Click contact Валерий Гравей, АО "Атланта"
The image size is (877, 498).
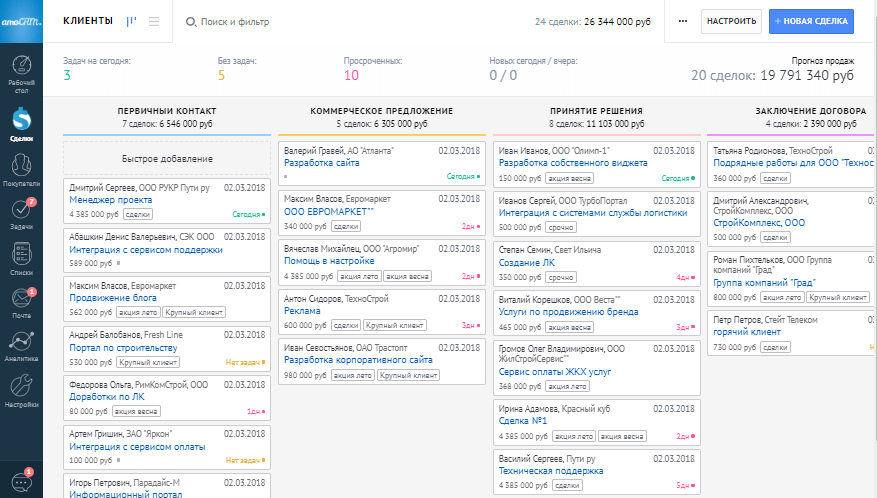click(x=339, y=151)
